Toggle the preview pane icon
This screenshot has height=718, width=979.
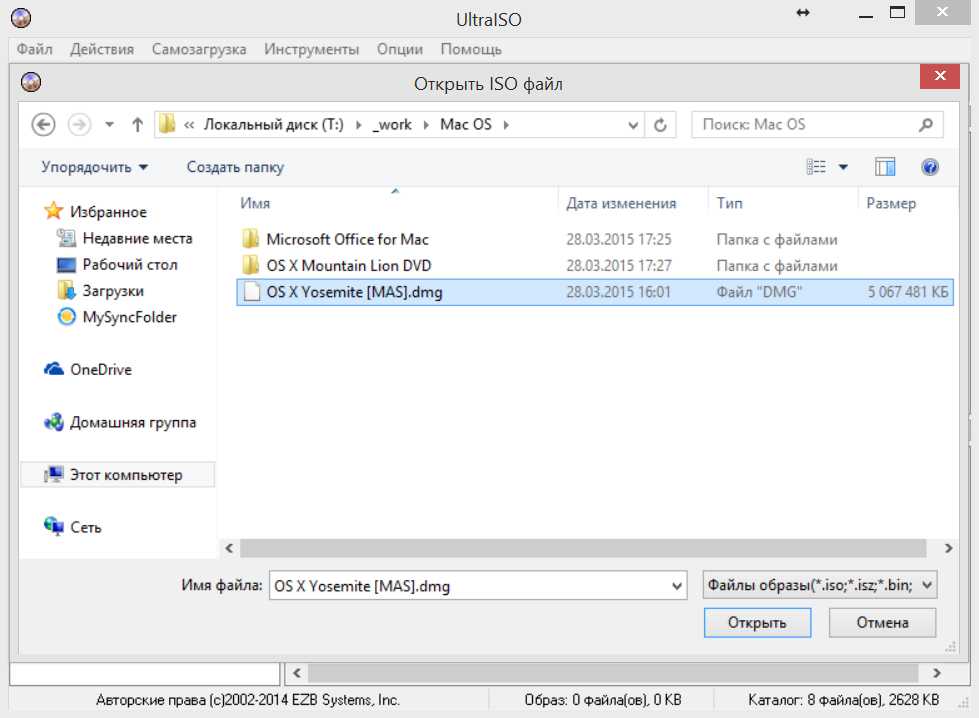point(885,167)
